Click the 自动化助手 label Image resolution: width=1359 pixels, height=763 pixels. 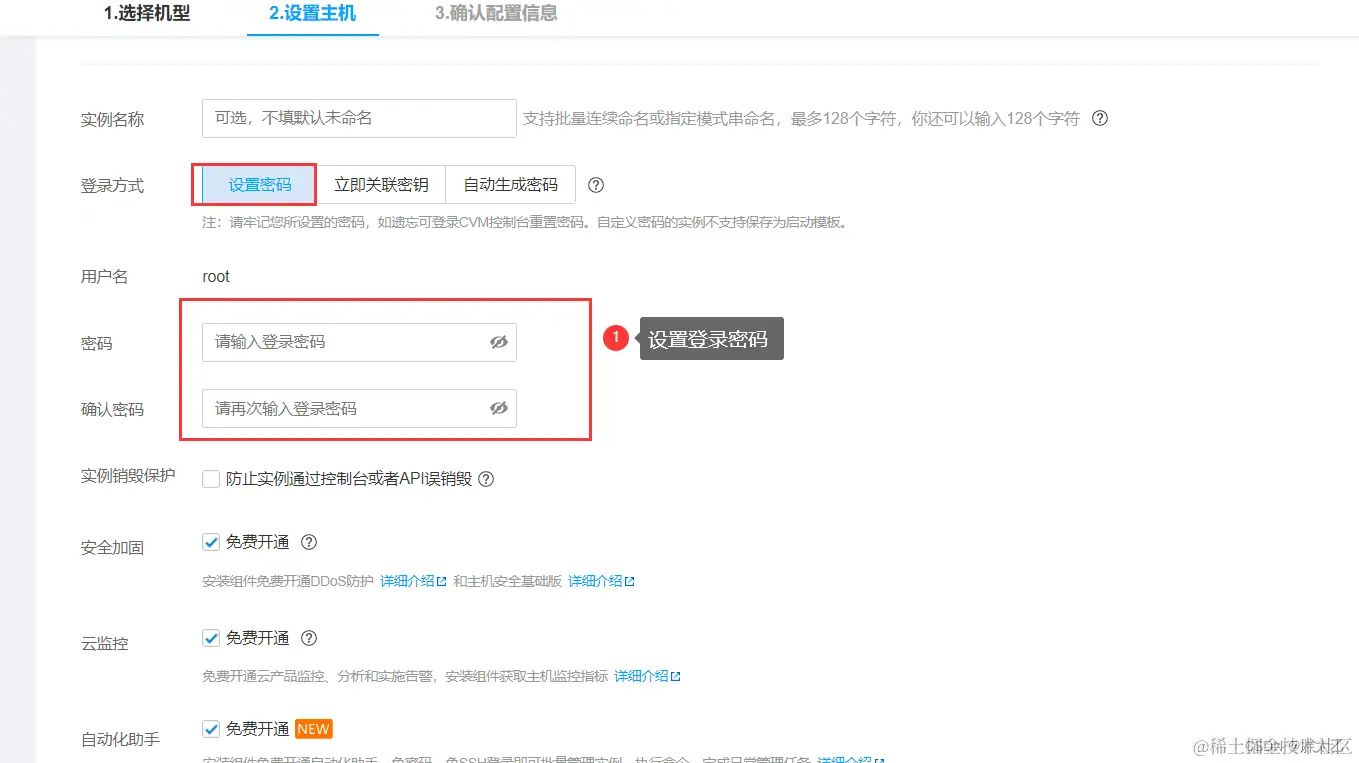120,740
